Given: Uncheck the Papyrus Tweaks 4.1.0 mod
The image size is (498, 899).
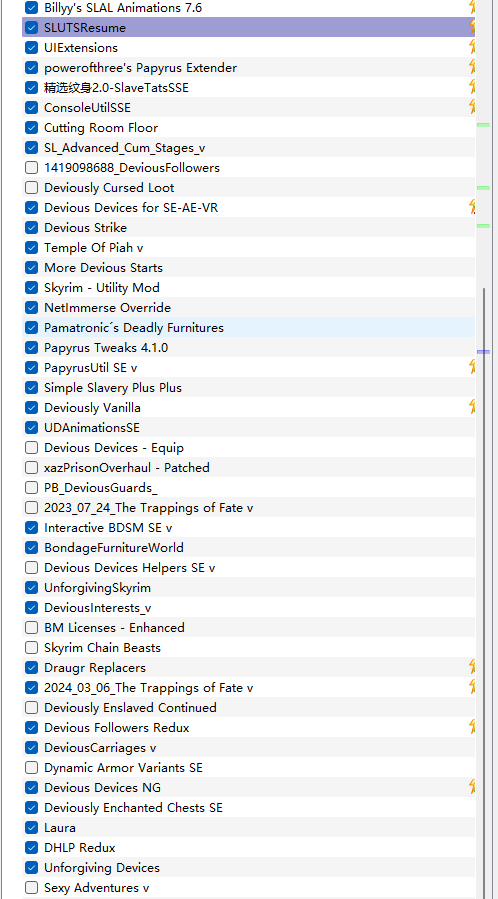Looking at the screenshot, I should pyautogui.click(x=32, y=347).
